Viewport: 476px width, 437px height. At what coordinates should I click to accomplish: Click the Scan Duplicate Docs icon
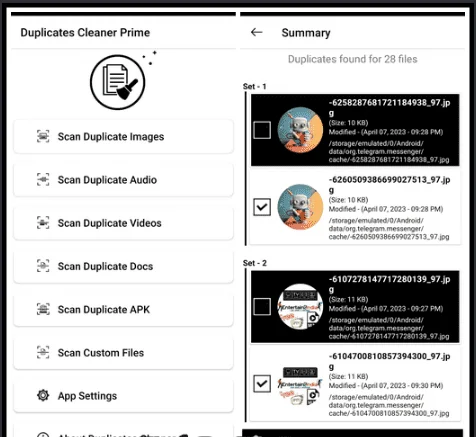coord(43,266)
